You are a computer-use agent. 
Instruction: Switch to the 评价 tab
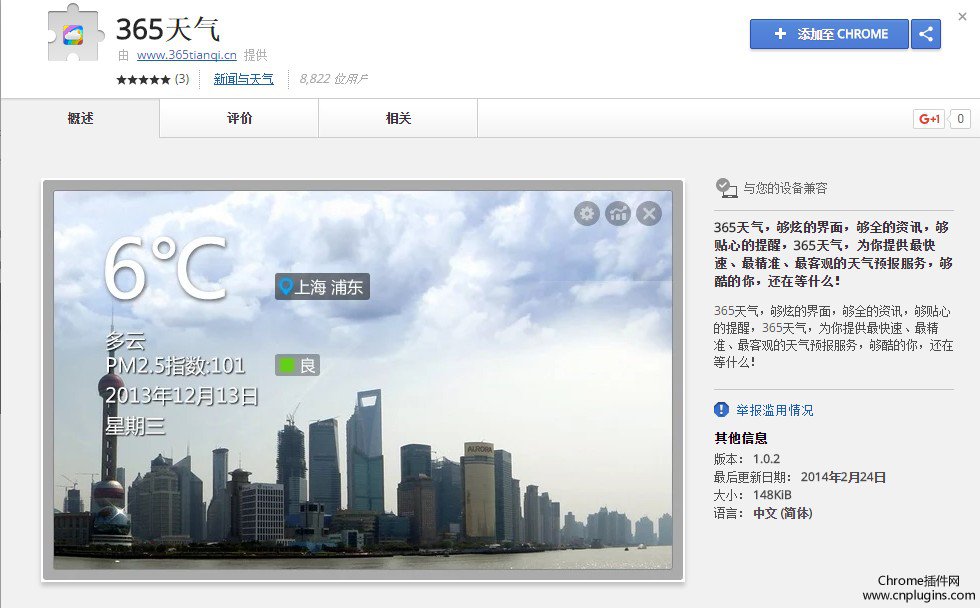point(239,118)
